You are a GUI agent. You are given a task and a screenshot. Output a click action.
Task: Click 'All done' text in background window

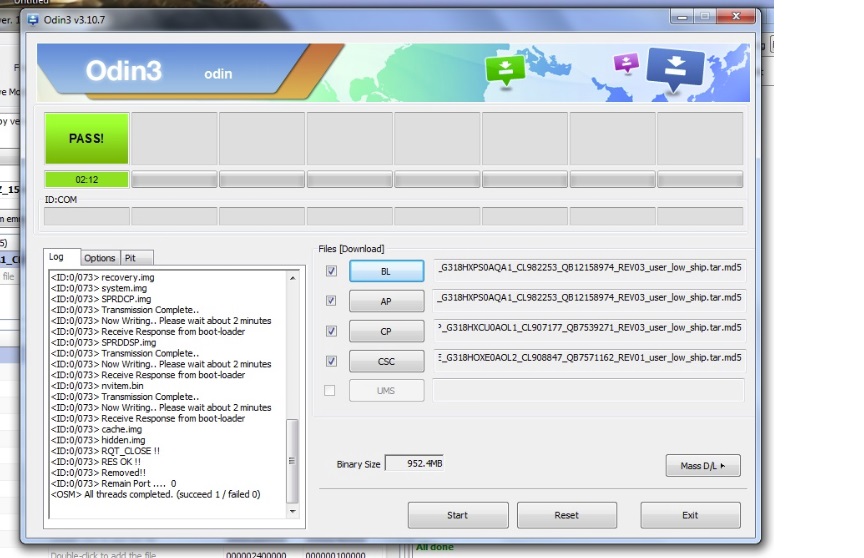435,547
